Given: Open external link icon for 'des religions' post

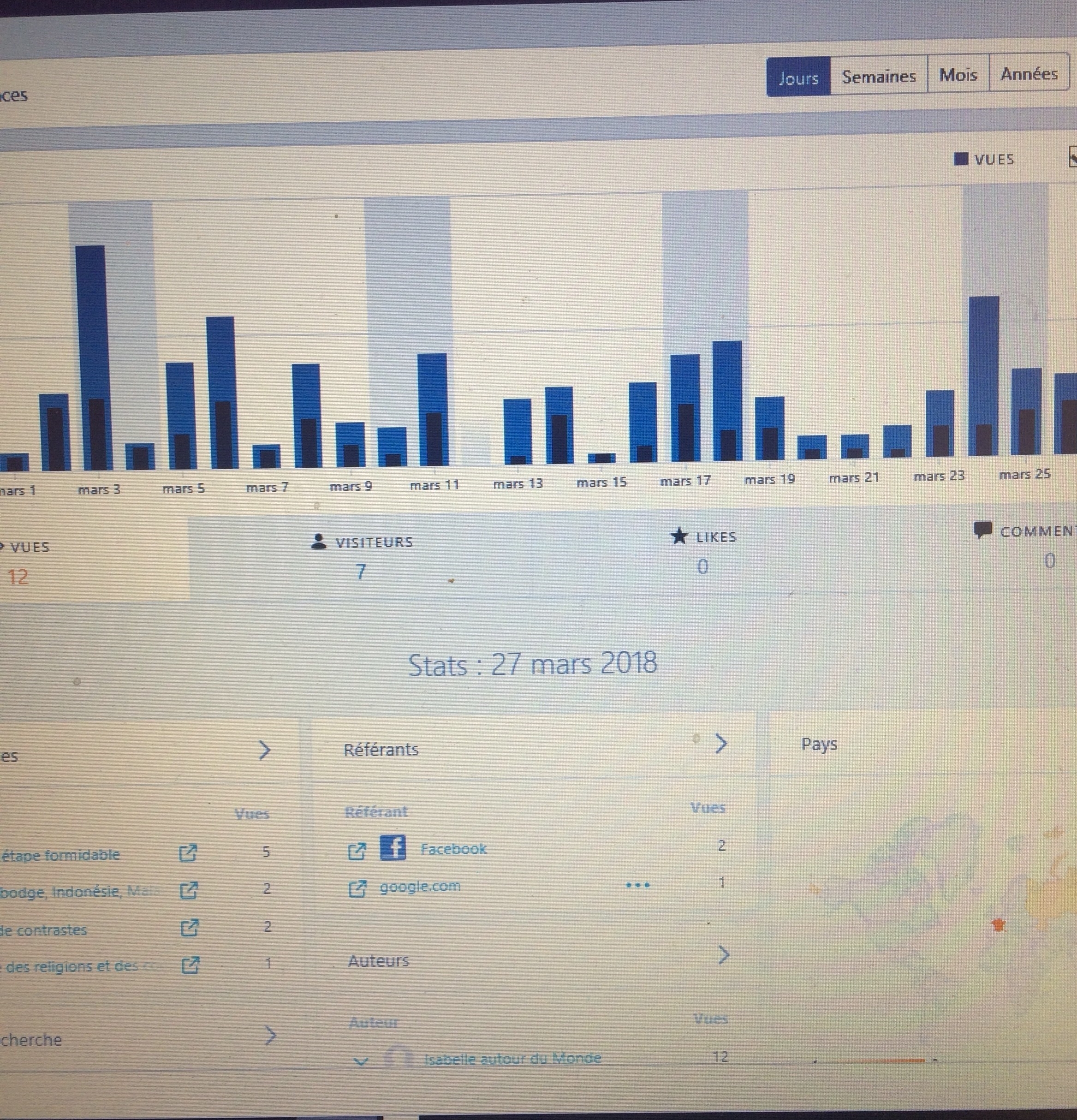Looking at the screenshot, I should click(190, 965).
